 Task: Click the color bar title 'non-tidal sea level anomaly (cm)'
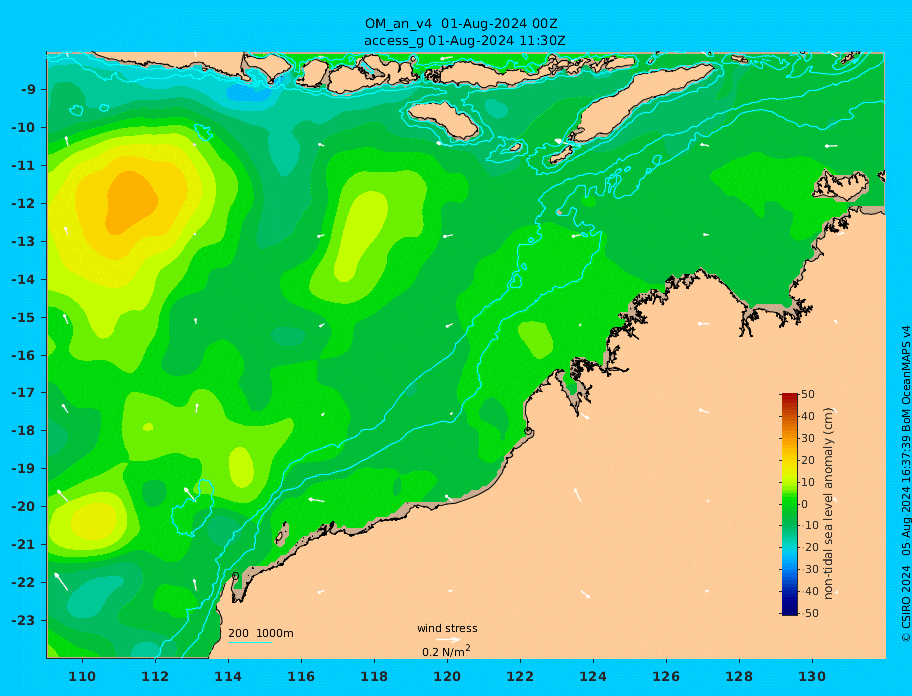click(x=828, y=504)
